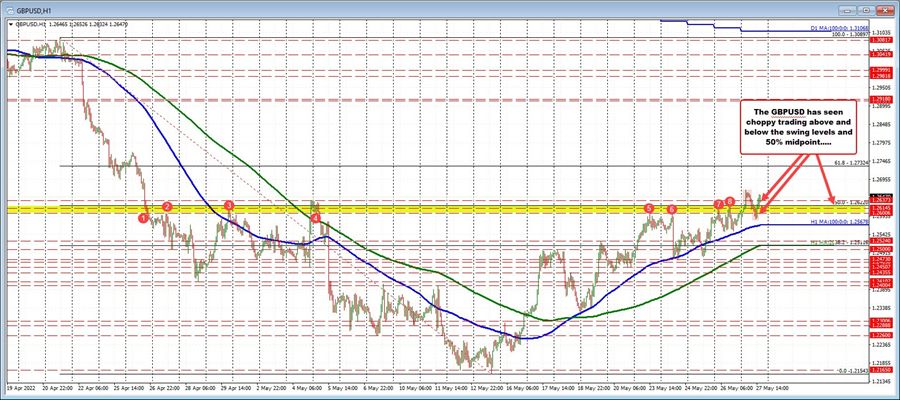Select the 50.0 - 1.26220 Fibonacci label

coord(851,202)
